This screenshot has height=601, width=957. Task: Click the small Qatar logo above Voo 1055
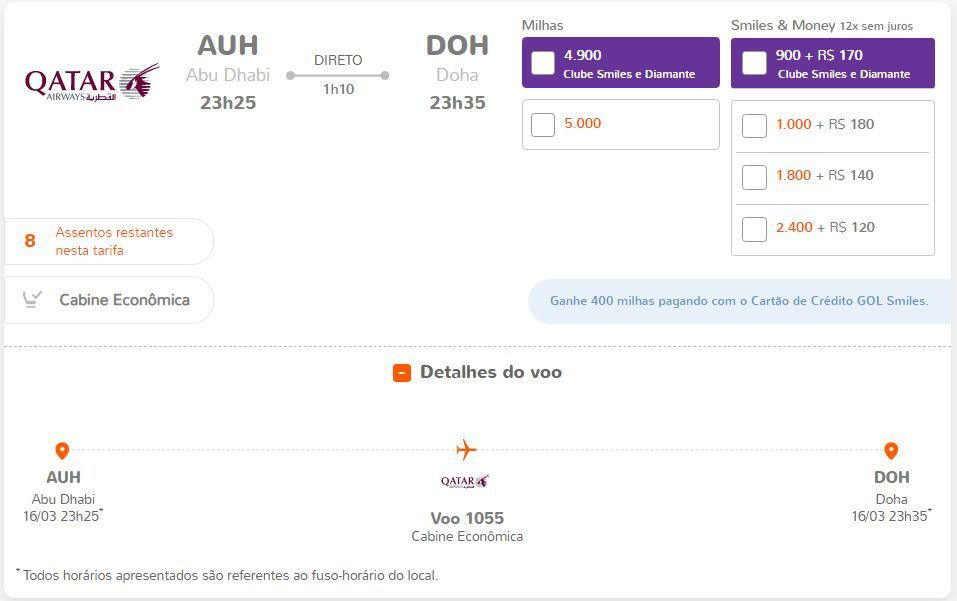click(x=465, y=481)
